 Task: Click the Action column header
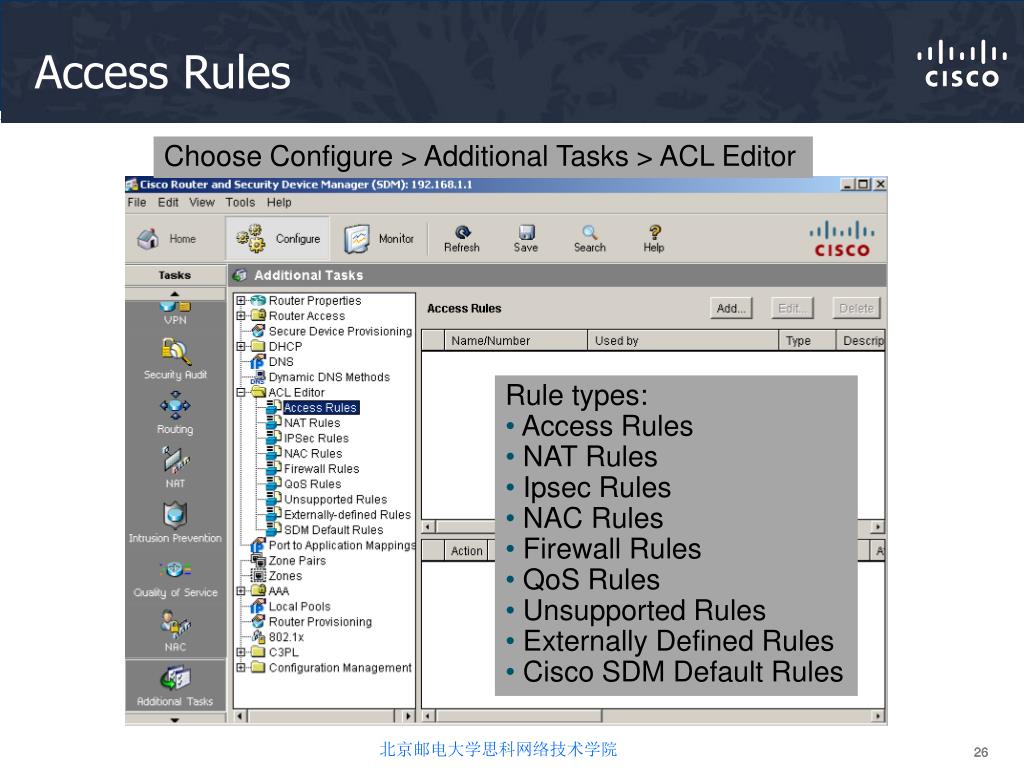pos(466,551)
